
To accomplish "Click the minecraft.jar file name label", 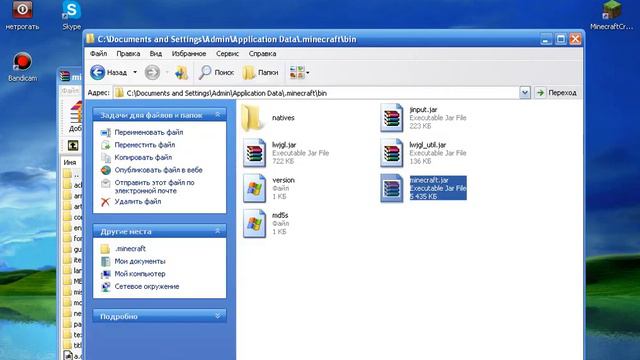I will click(x=429, y=180).
